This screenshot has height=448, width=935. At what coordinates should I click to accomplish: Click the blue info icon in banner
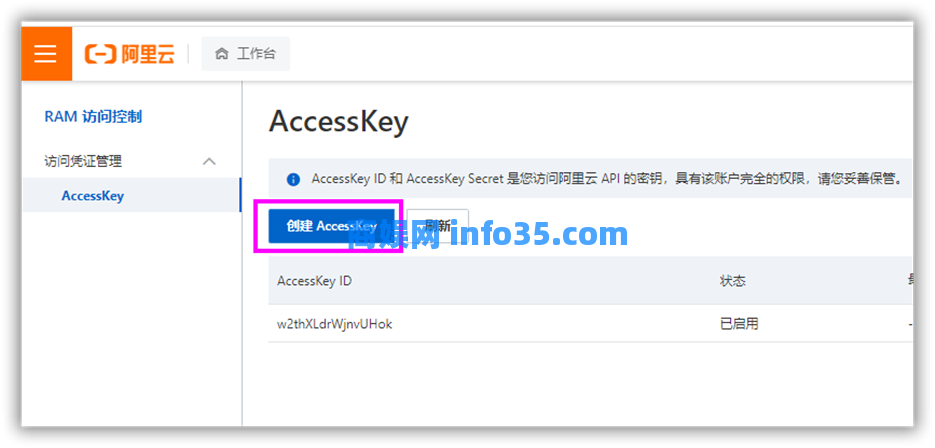click(x=293, y=179)
